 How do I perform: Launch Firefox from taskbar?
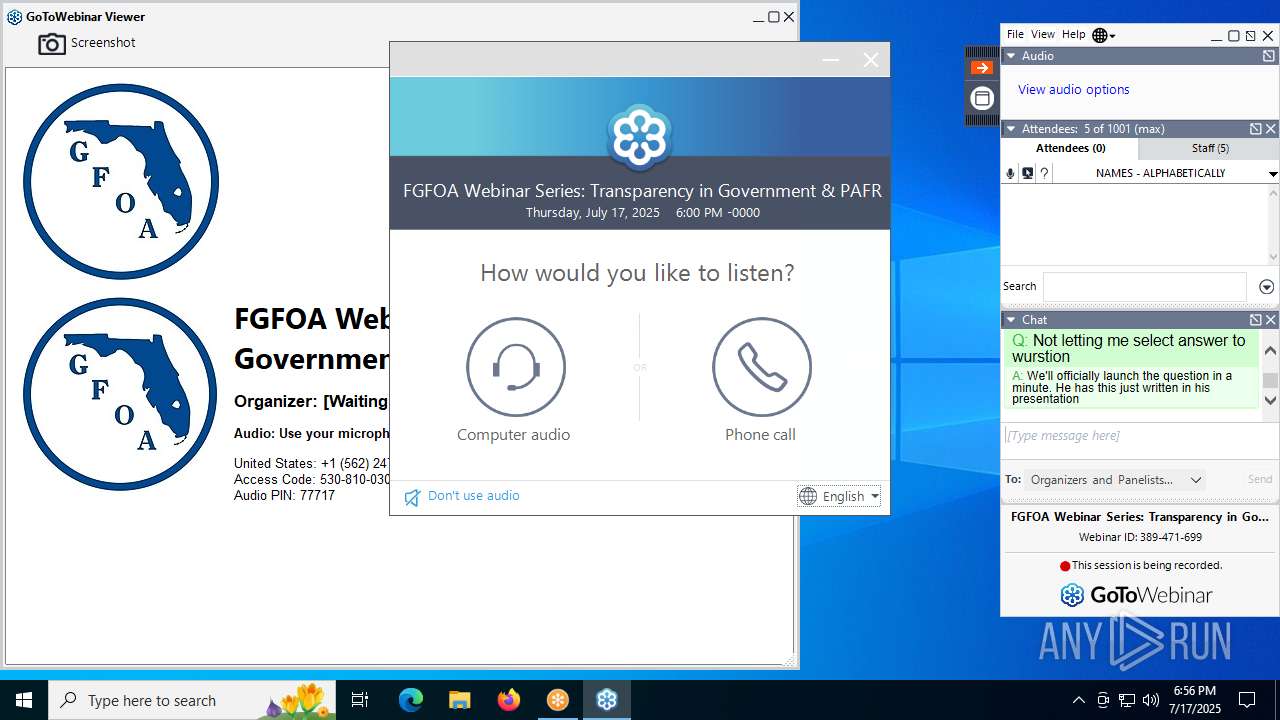coord(508,700)
